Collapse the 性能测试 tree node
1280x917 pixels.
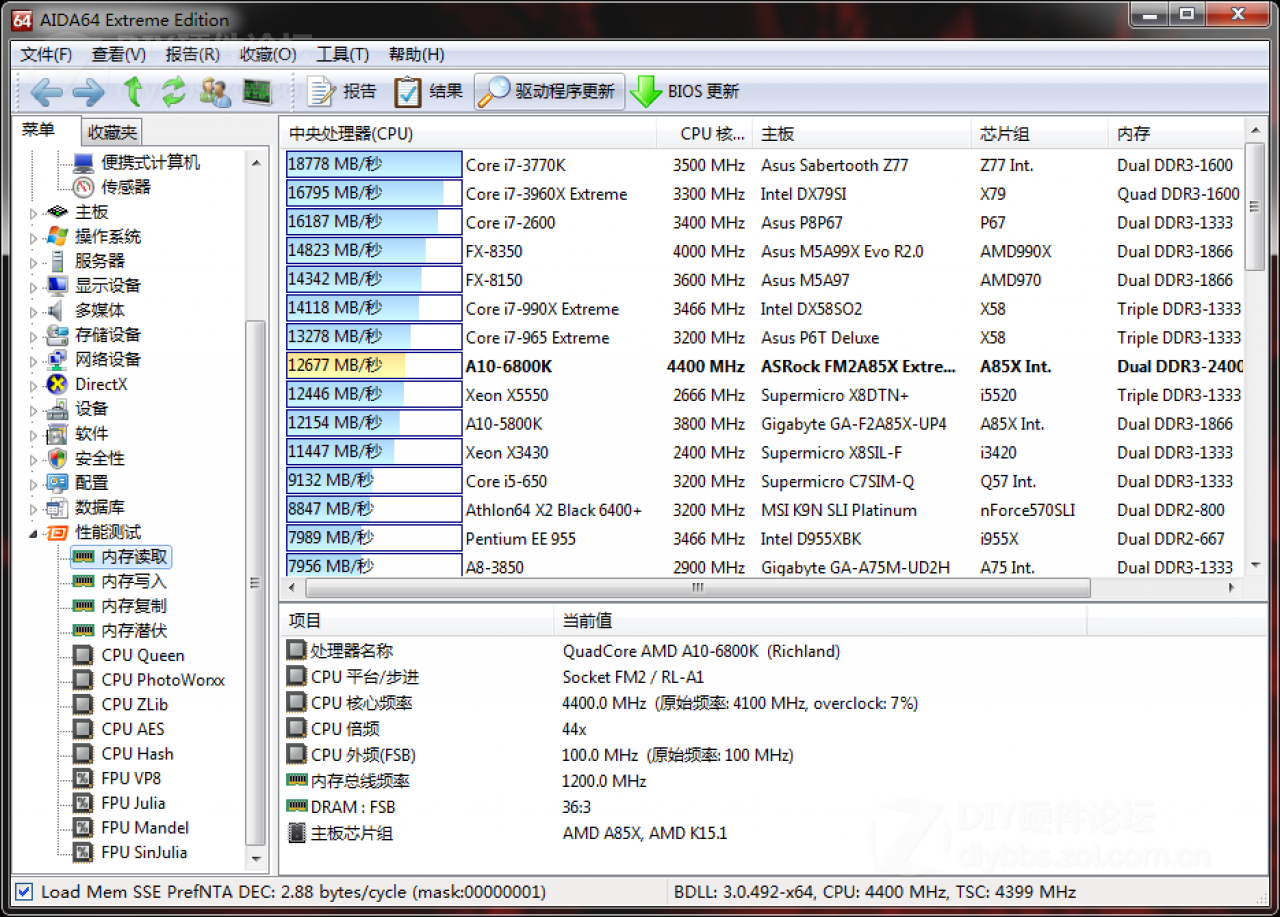point(33,532)
